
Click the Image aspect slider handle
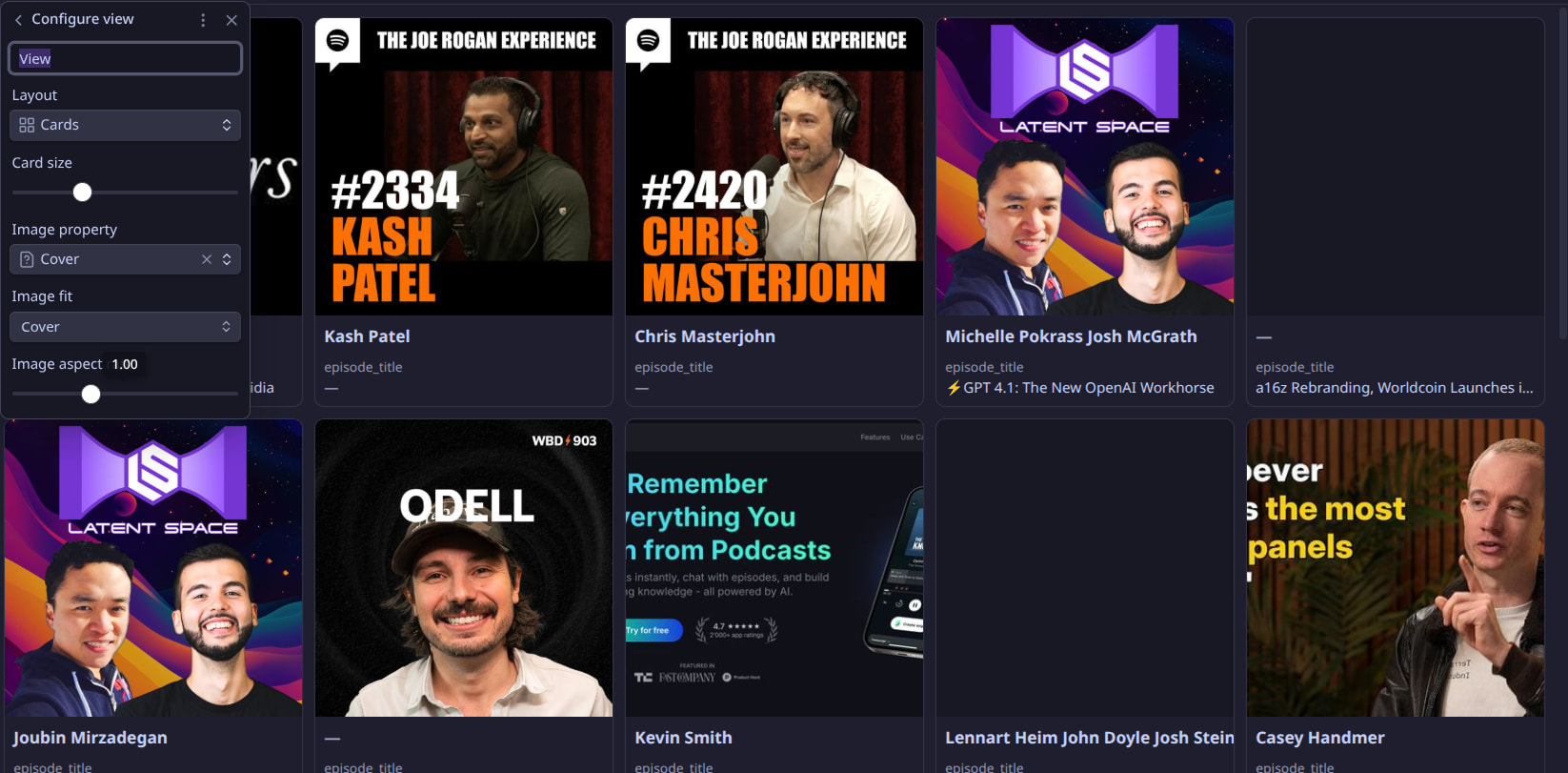click(x=90, y=394)
